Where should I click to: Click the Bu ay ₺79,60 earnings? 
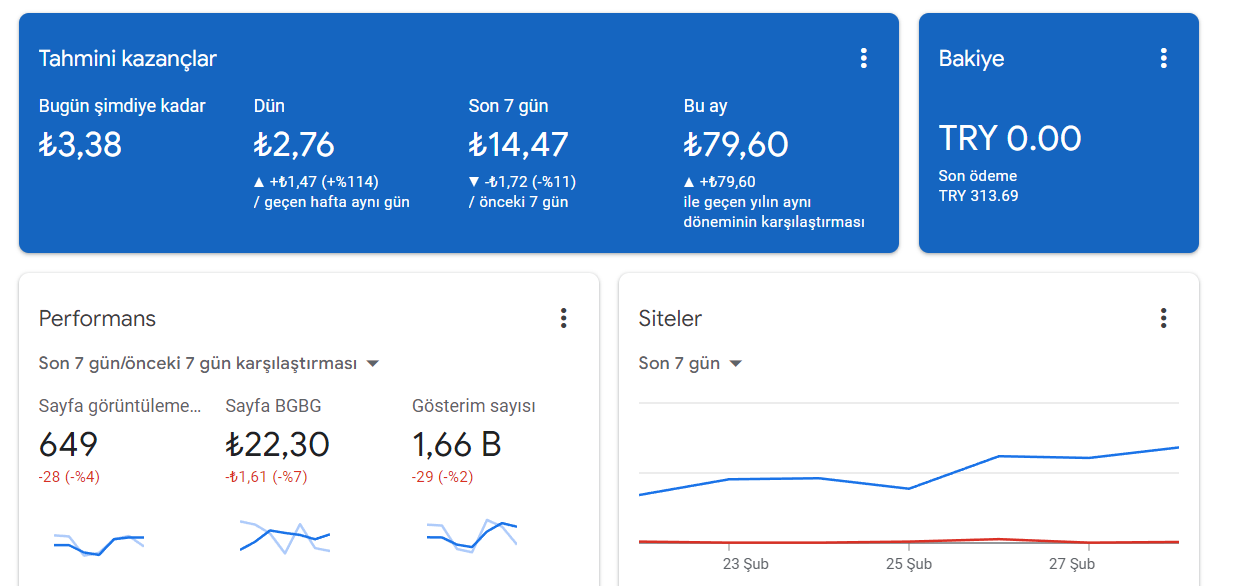tap(736, 145)
